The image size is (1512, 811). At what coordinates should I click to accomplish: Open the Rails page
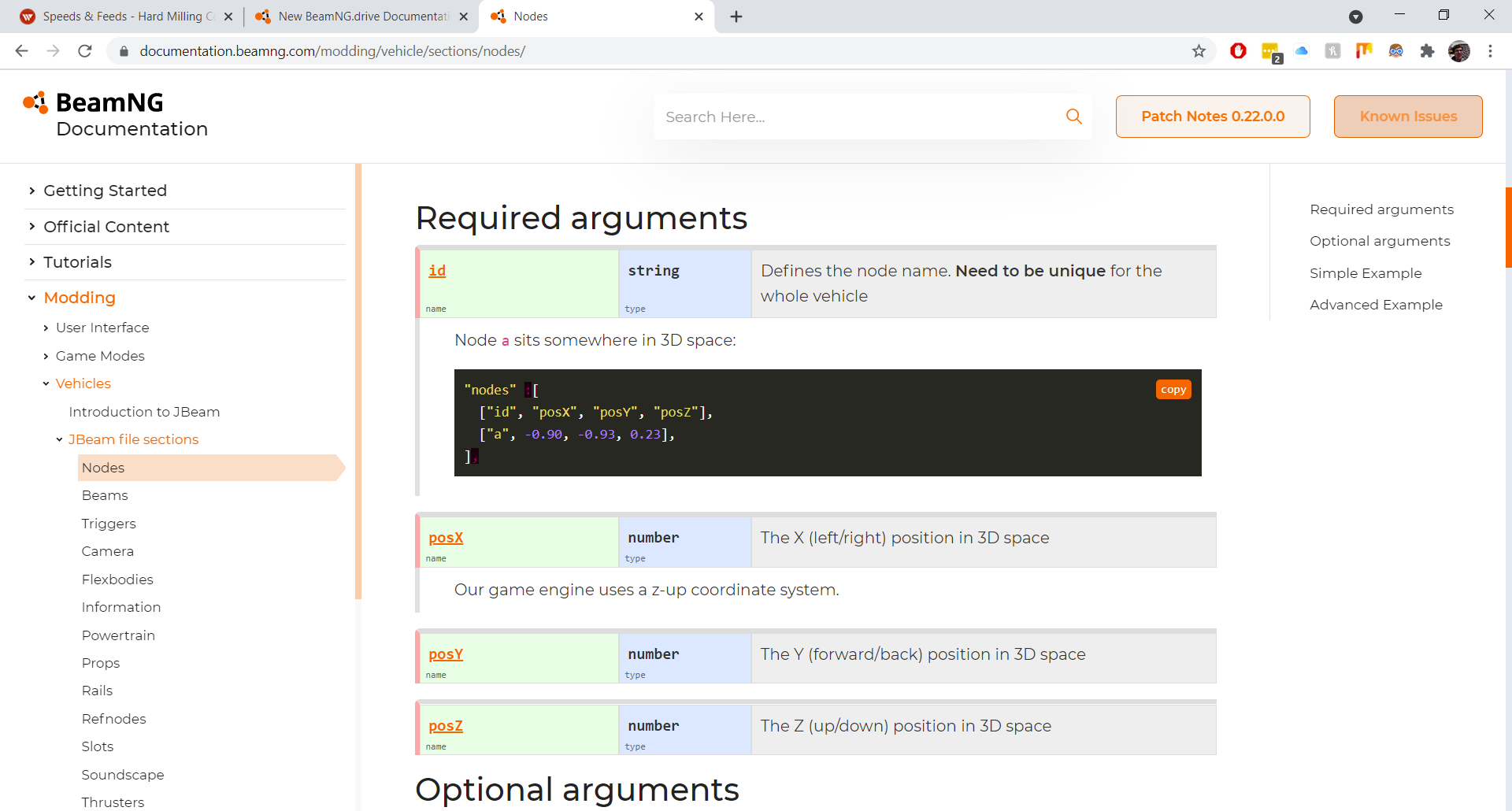pos(97,691)
